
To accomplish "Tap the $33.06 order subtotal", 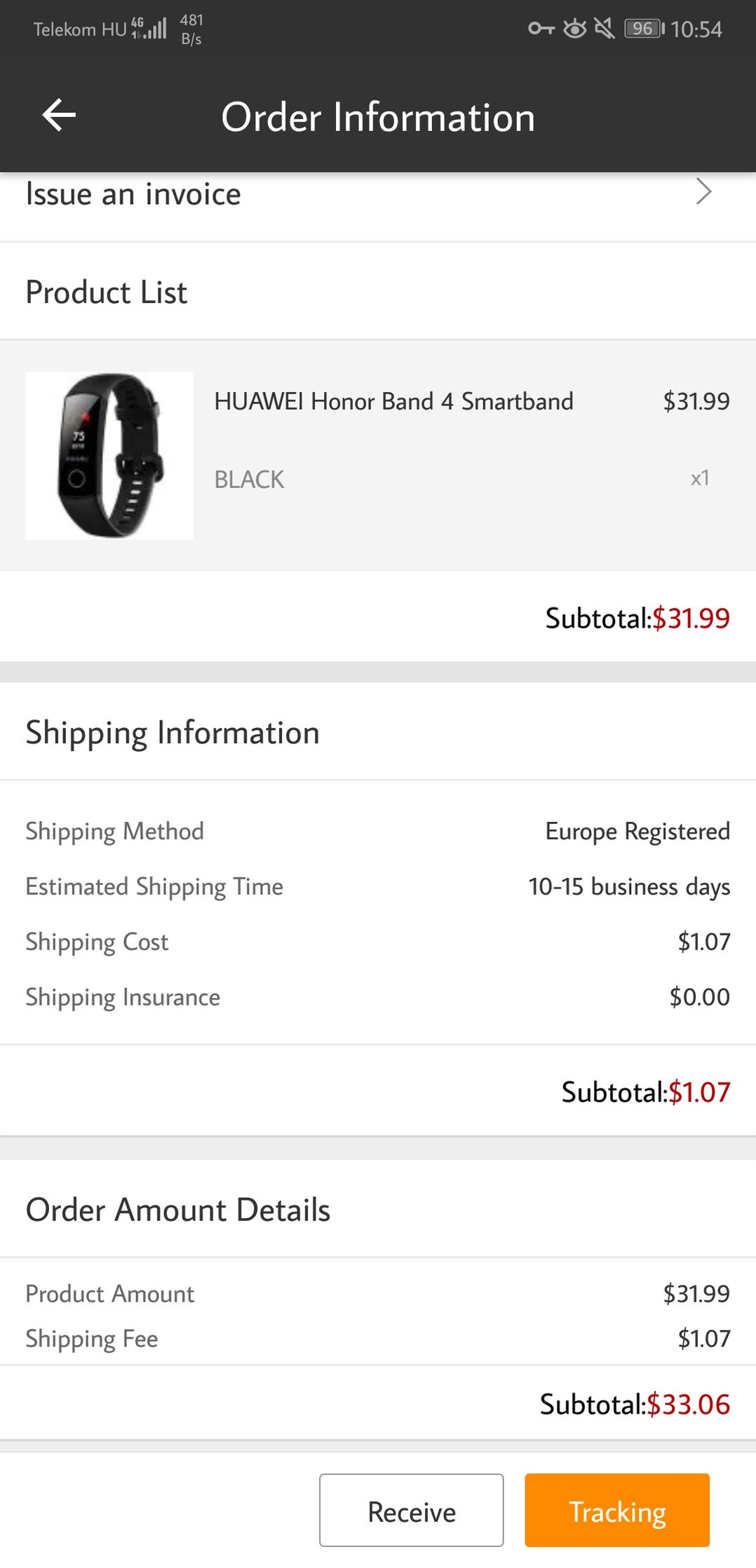I will pos(688,1405).
